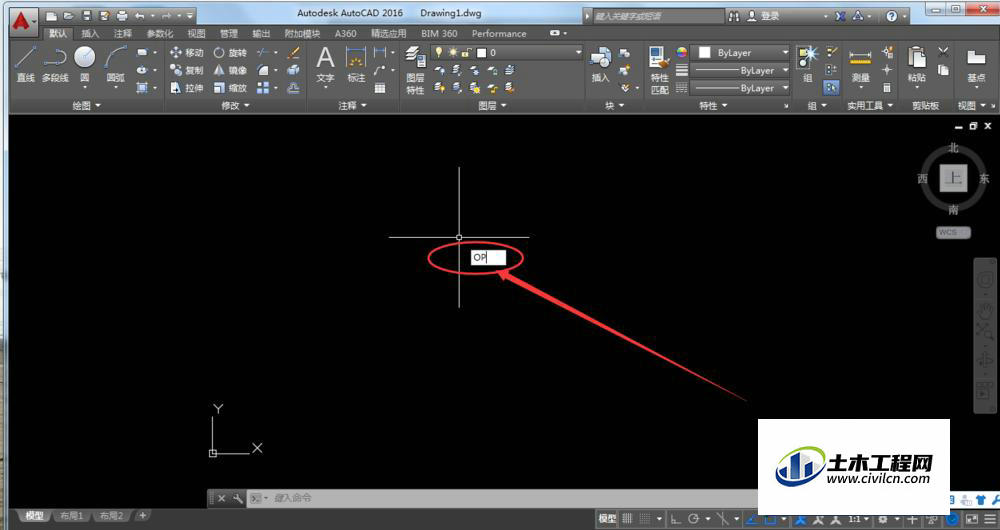The width and height of the screenshot is (1000, 530).
Task: Click the Print icon in quick access toolbar
Action: click(x=122, y=15)
